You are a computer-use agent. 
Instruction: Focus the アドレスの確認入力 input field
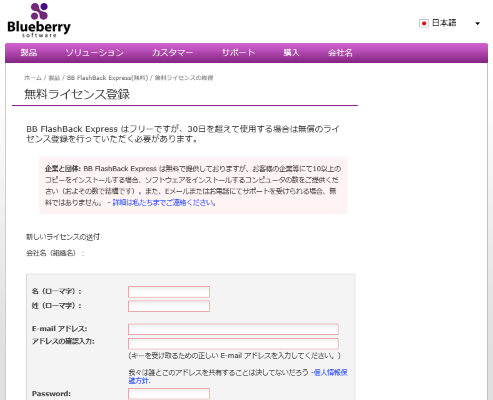(x=233, y=343)
